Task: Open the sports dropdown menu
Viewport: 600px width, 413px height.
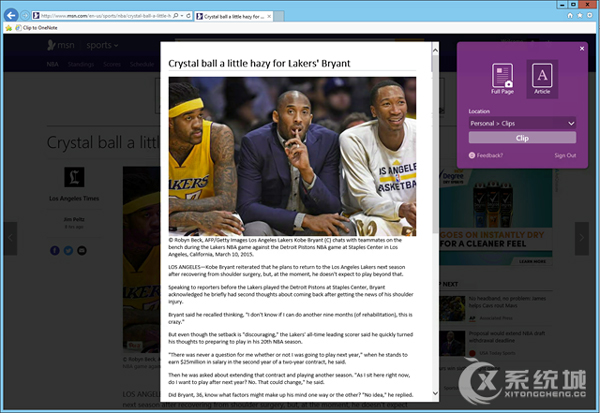Action: pyautogui.click(x=102, y=45)
